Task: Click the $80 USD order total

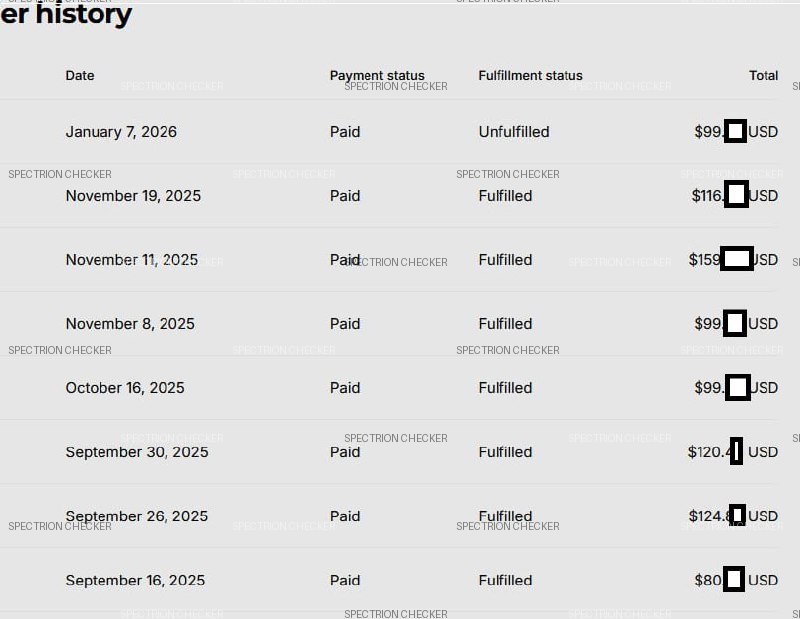Action: pos(736,580)
